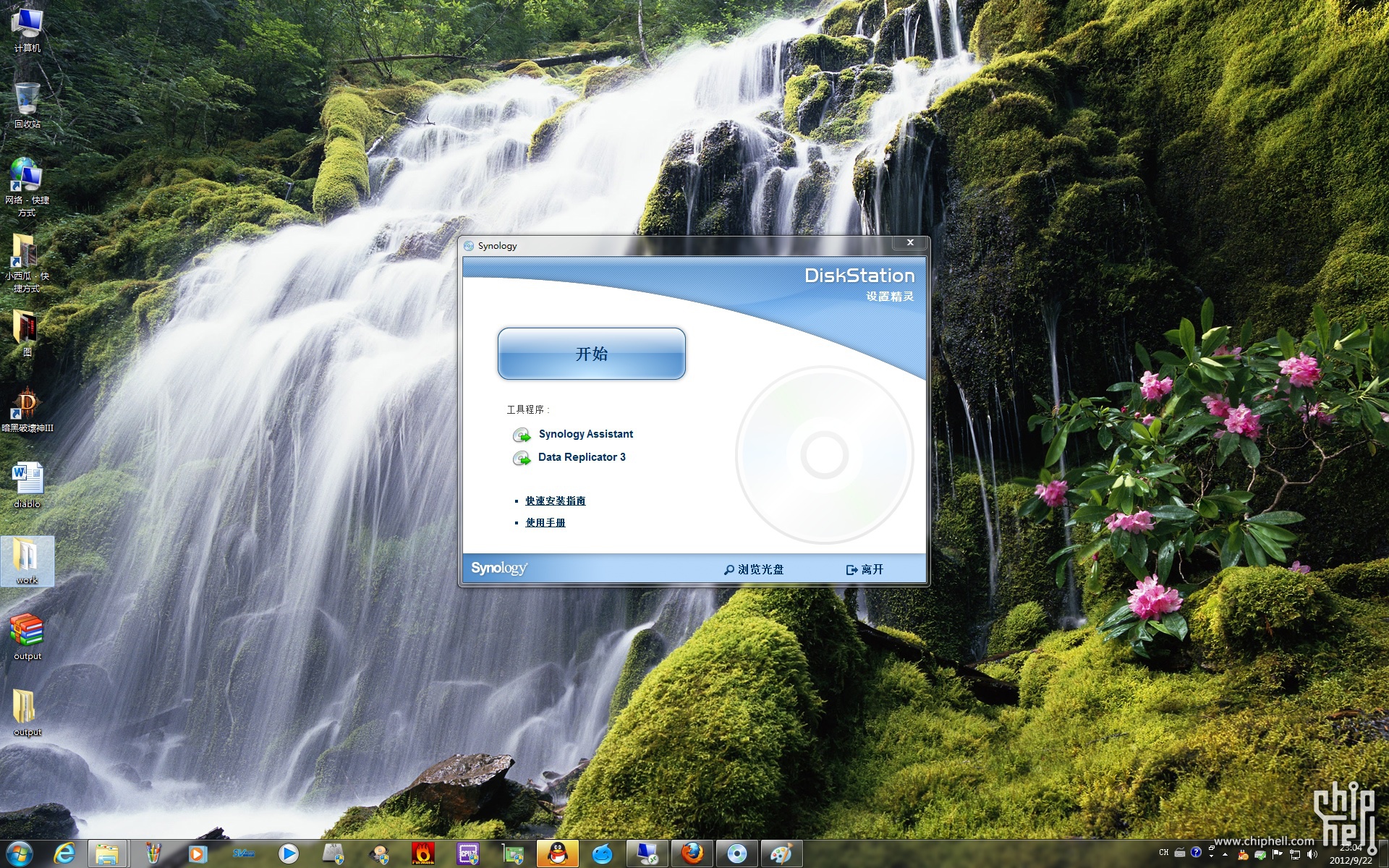Select the work folder on the desktop
The image size is (1389, 868).
pos(27,561)
